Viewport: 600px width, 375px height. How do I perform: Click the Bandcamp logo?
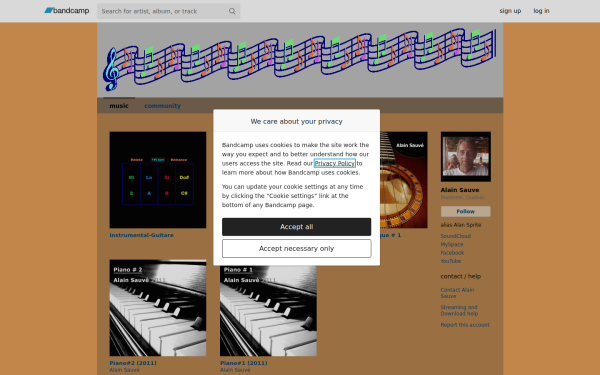coord(67,11)
